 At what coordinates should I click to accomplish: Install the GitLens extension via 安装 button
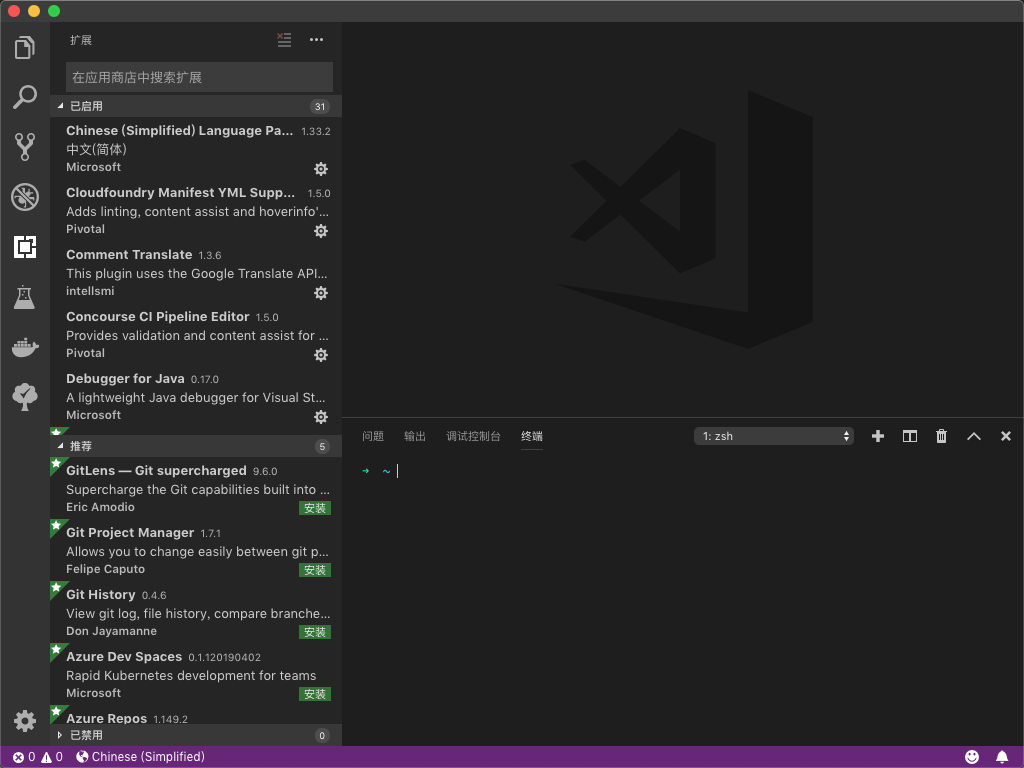pyautogui.click(x=314, y=508)
